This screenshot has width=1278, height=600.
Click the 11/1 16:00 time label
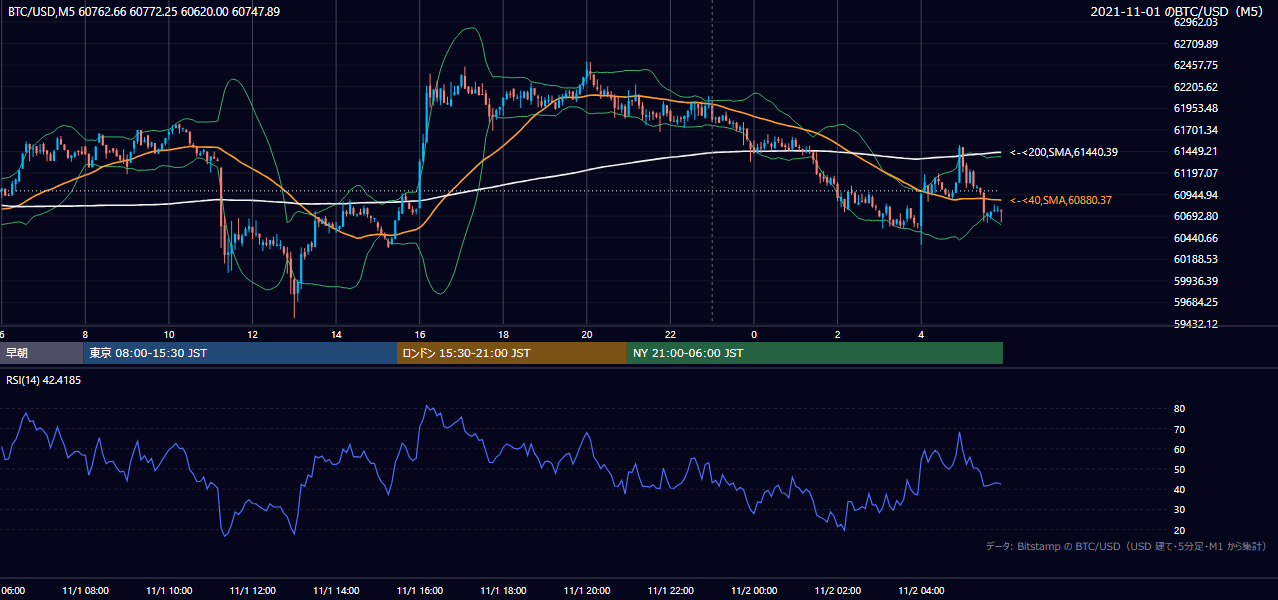click(x=420, y=590)
